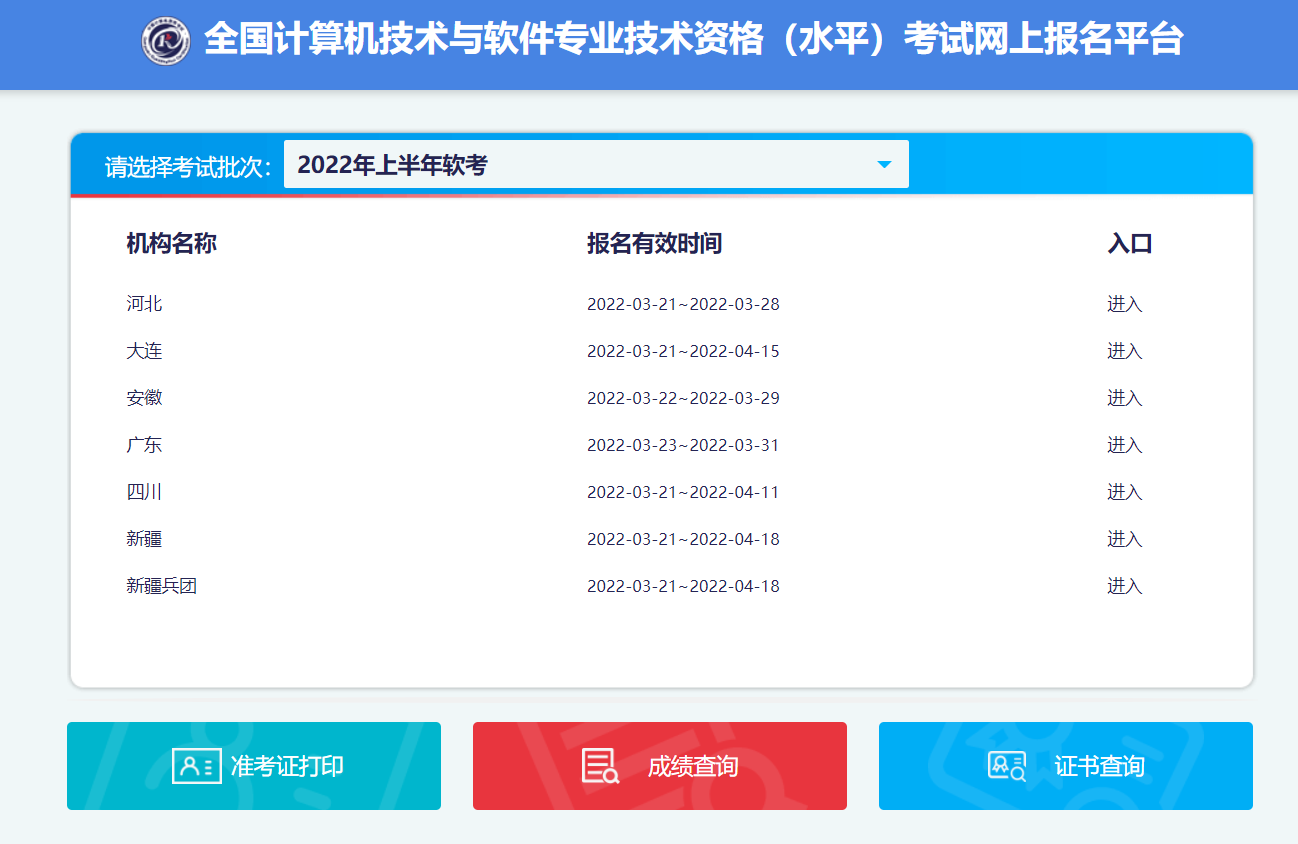Click the 入口 column header
This screenshot has height=844, width=1298.
[1130, 243]
